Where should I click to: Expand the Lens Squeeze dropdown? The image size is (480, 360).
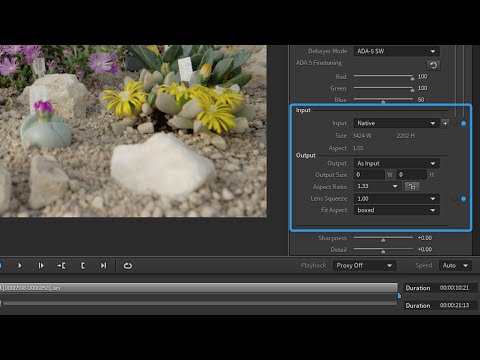[396, 199]
